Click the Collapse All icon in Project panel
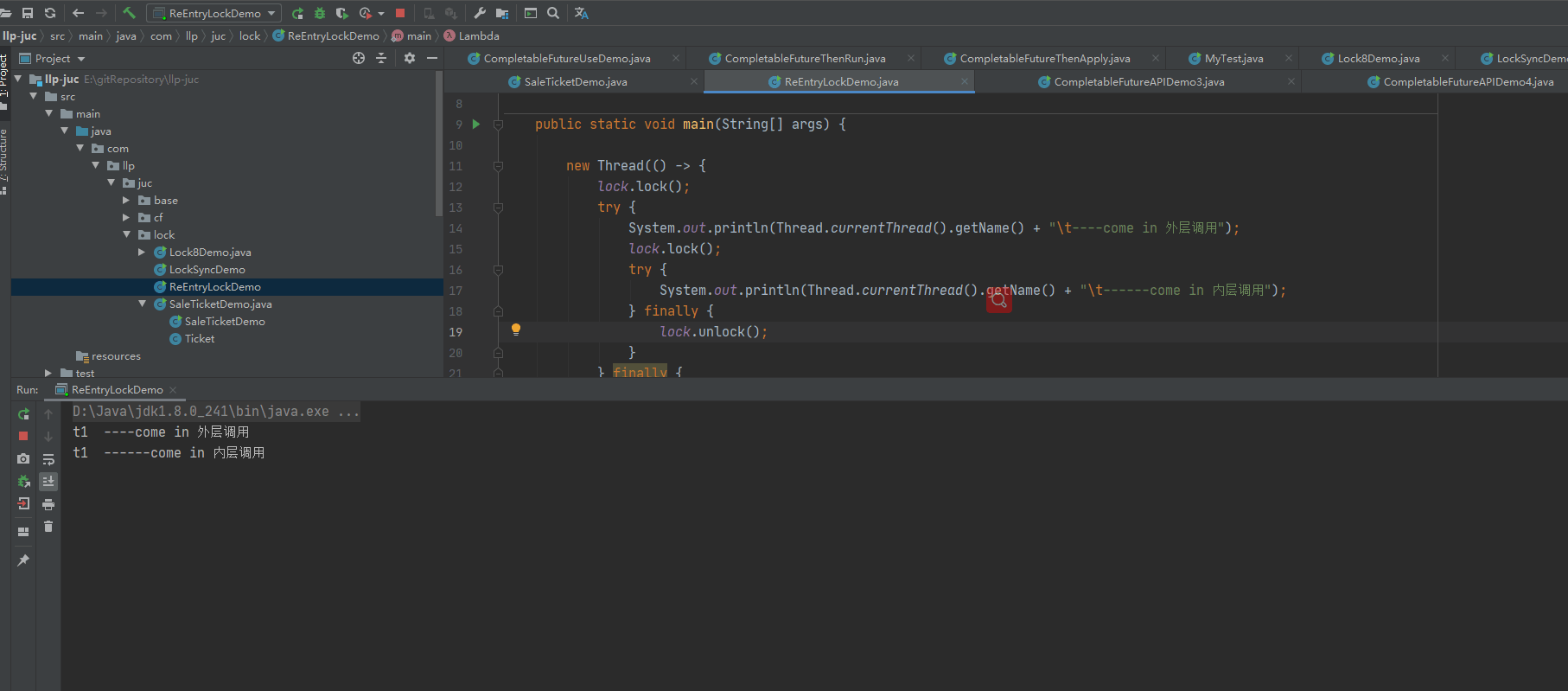This screenshot has height=691, width=1568. click(381, 58)
